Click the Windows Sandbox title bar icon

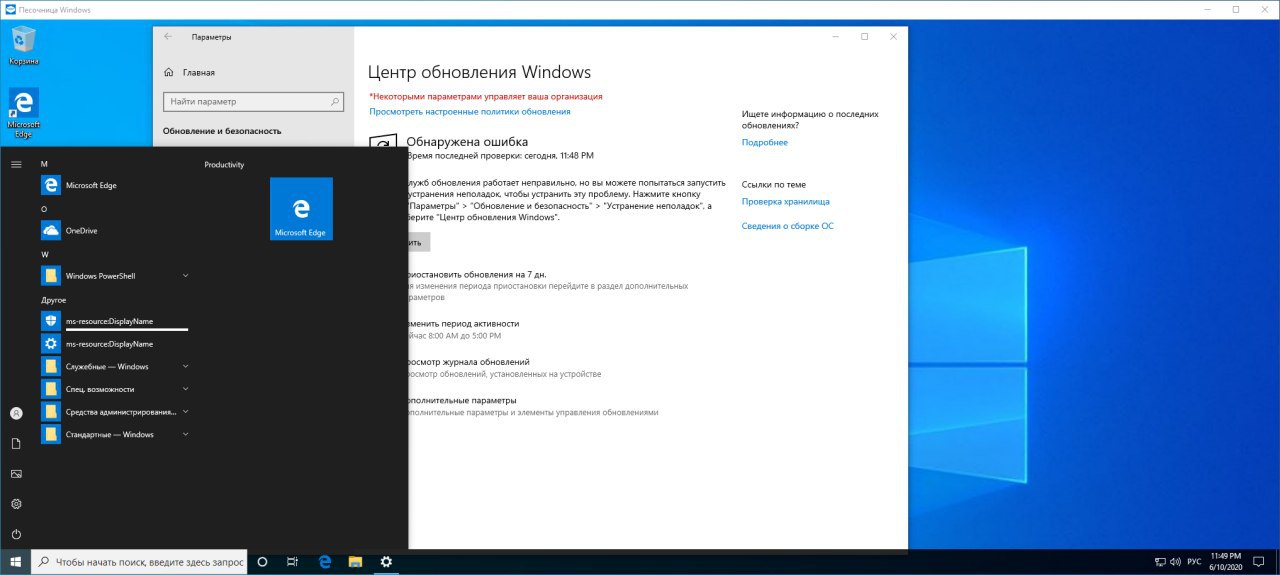pos(11,9)
